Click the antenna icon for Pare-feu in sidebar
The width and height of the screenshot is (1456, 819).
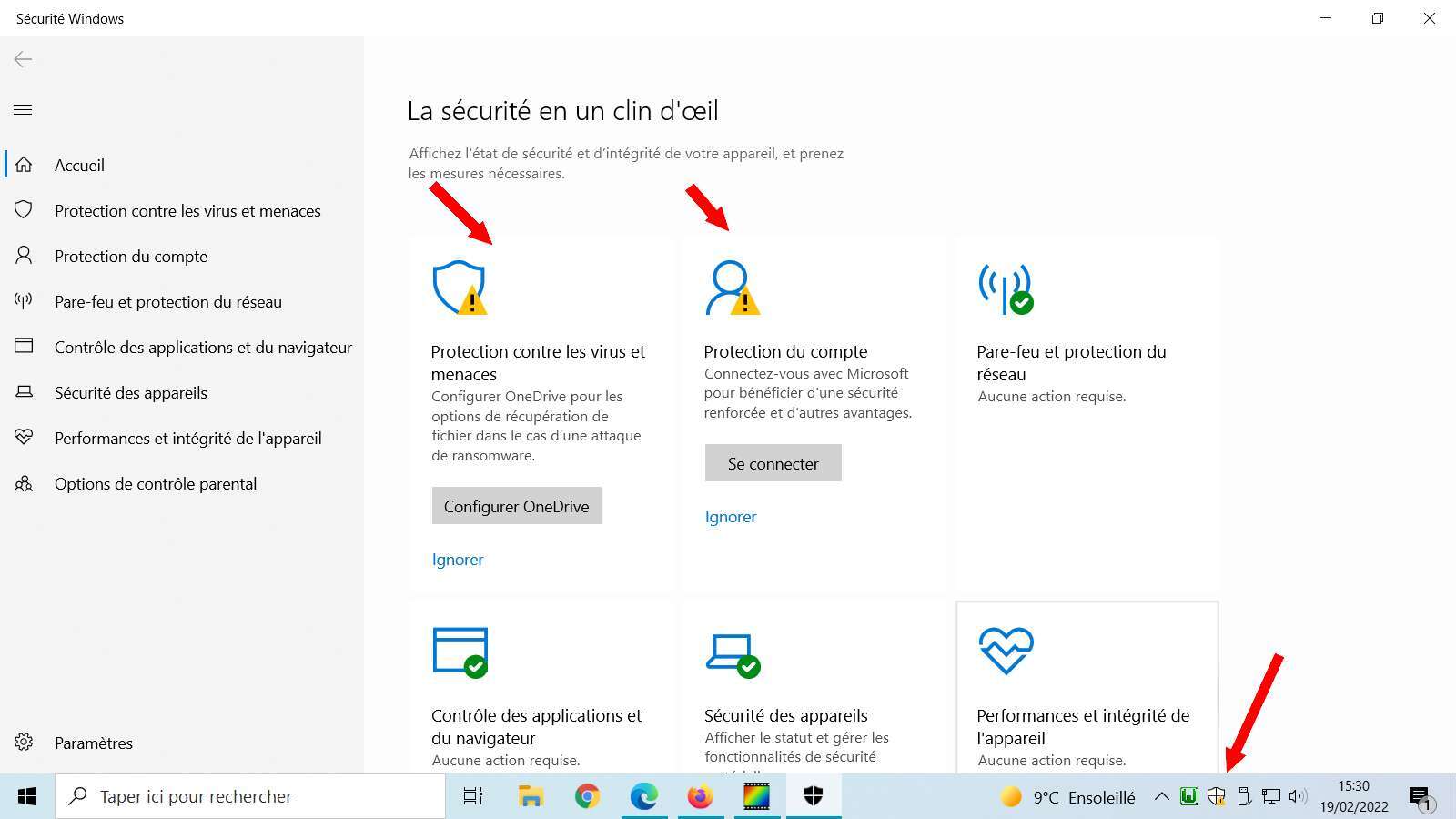point(24,301)
